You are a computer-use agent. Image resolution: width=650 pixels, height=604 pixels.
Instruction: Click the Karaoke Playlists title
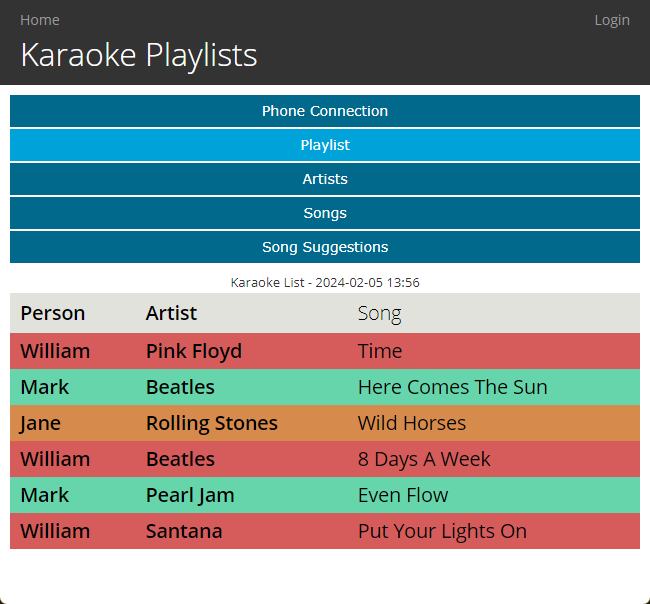point(139,55)
